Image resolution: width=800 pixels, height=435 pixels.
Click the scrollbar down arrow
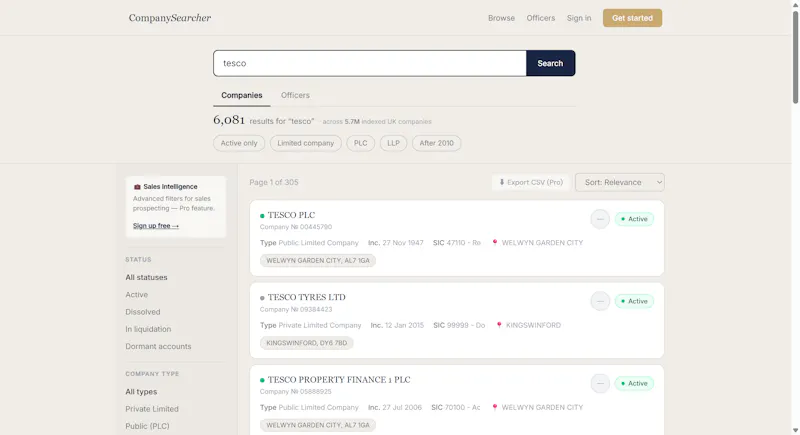pos(795,431)
